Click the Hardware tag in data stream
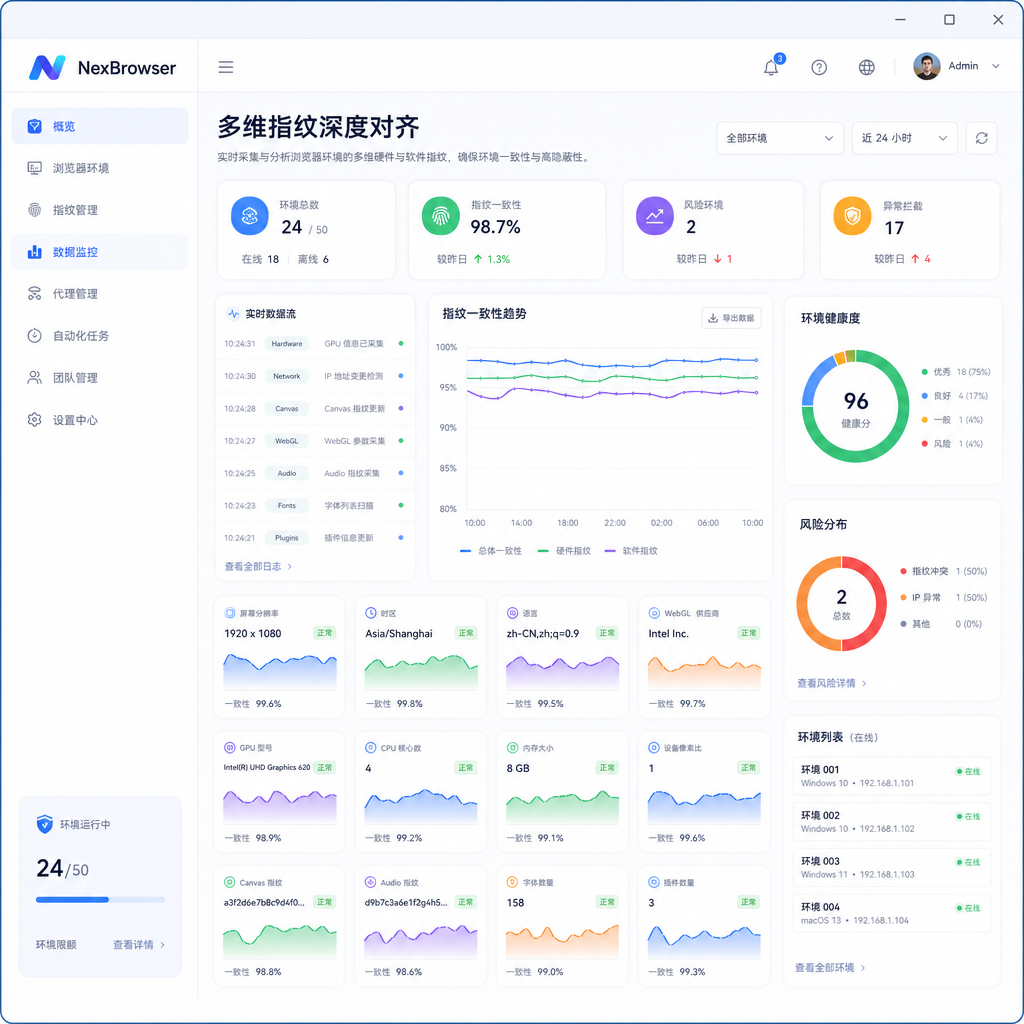The image size is (1024, 1024). [x=287, y=344]
